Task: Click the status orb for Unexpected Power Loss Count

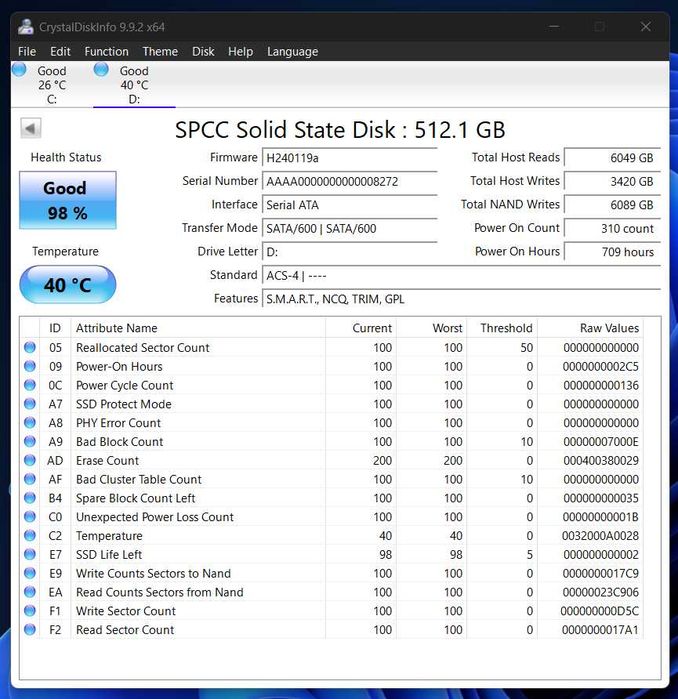Action: [30, 516]
